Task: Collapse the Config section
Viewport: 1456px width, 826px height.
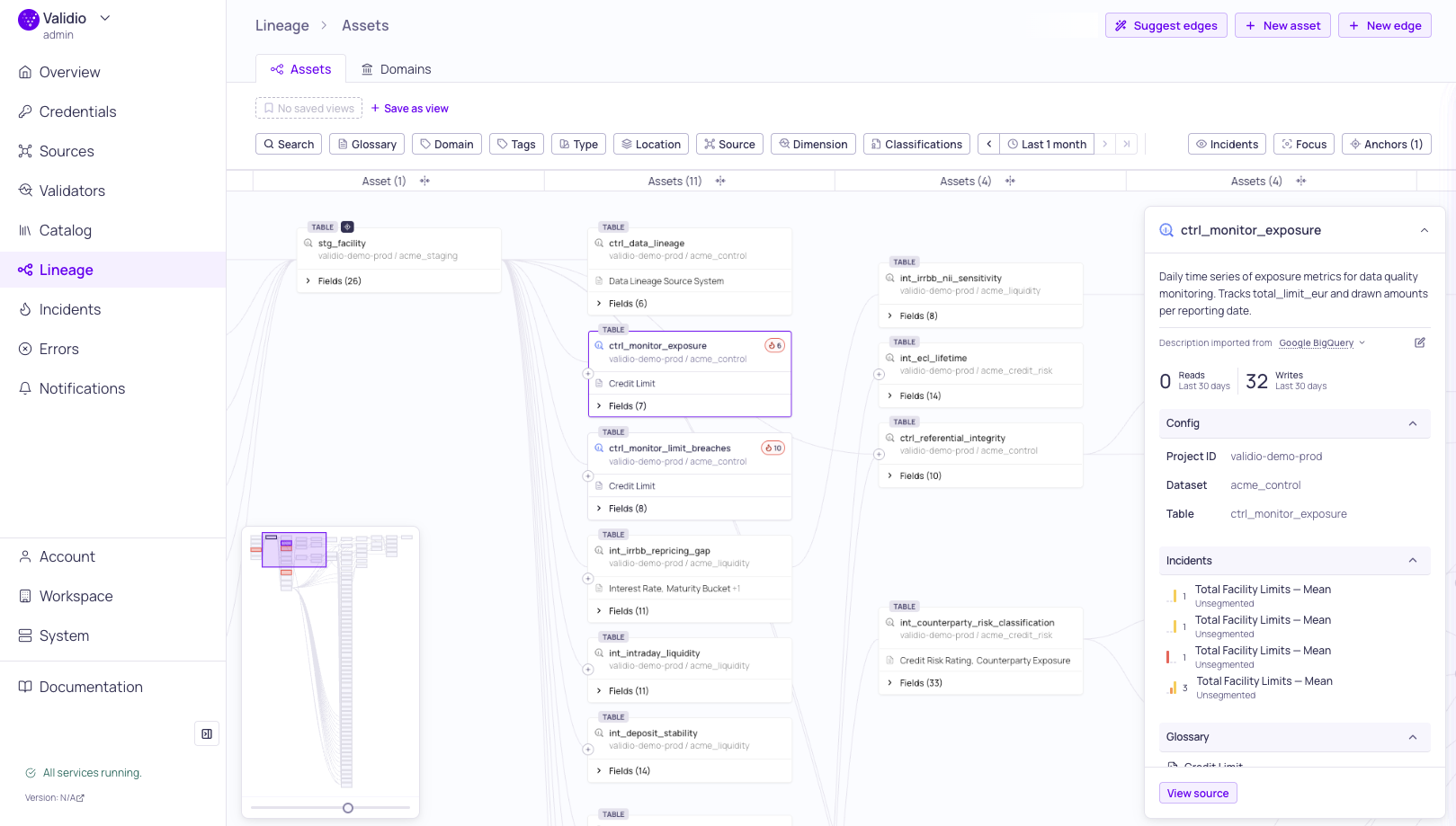Action: click(x=1413, y=423)
